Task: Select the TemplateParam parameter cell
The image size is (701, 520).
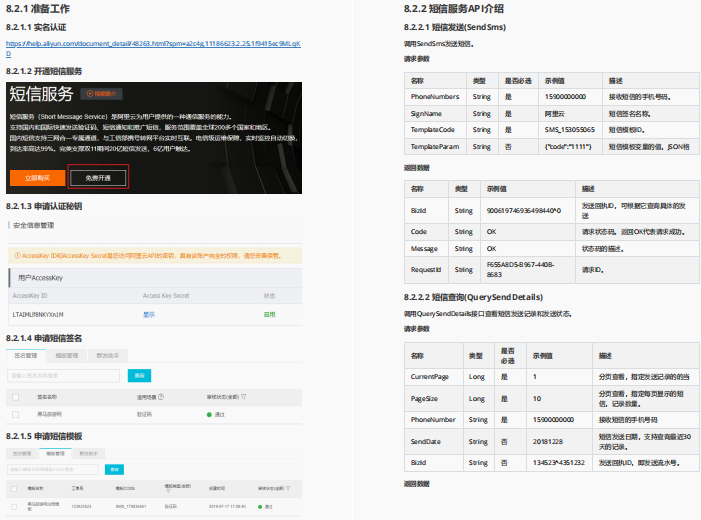Action: [x=435, y=147]
